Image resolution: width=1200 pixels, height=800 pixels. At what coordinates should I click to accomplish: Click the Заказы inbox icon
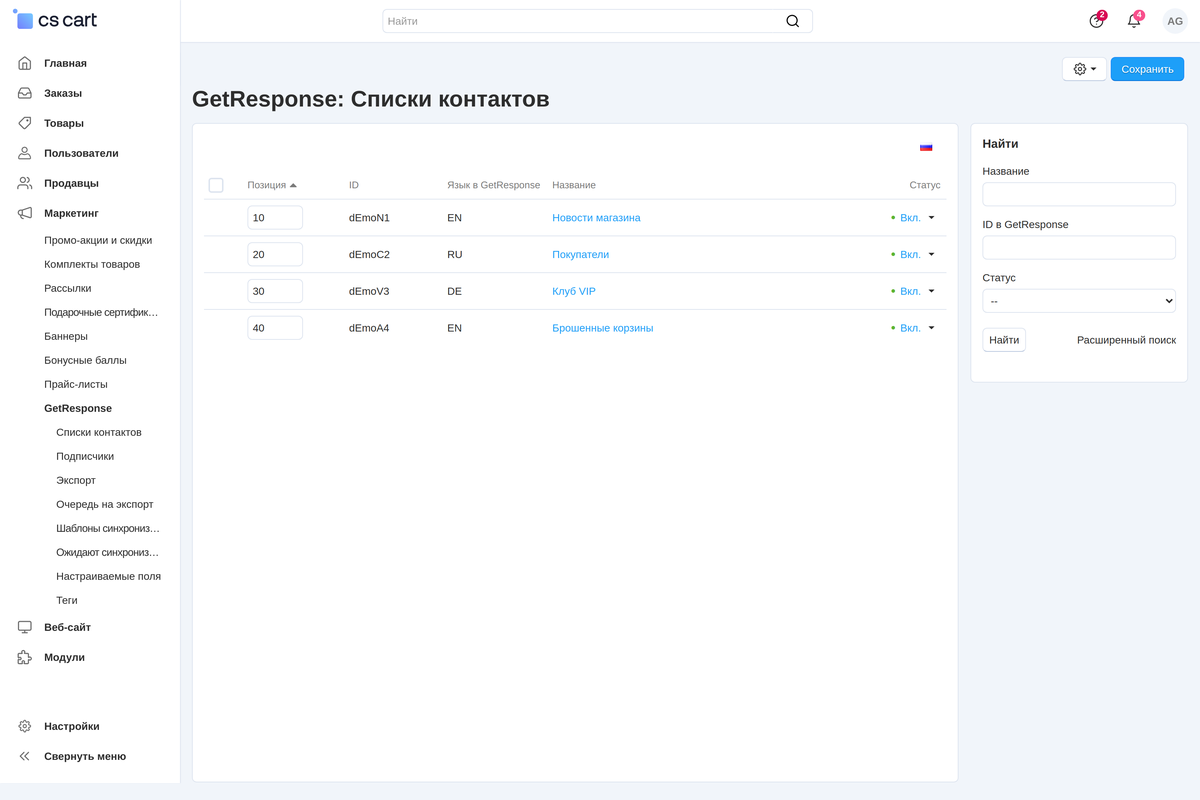[25, 93]
